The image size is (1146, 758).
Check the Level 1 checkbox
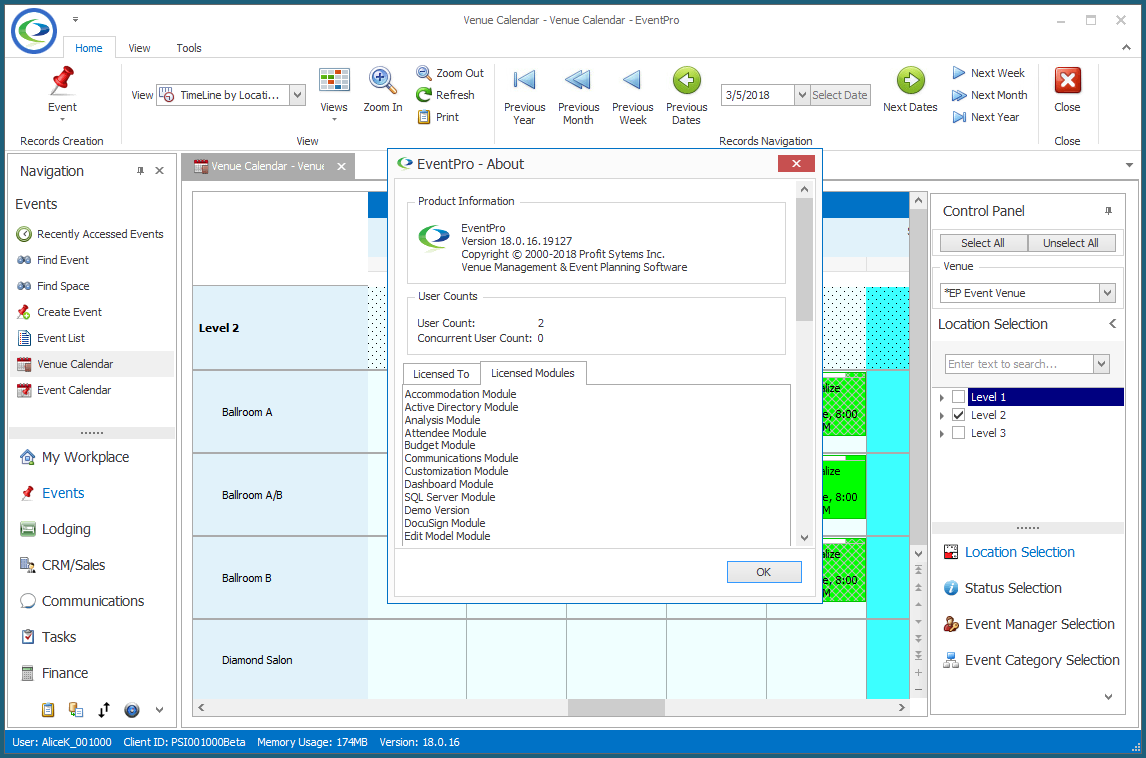pyautogui.click(x=958, y=397)
